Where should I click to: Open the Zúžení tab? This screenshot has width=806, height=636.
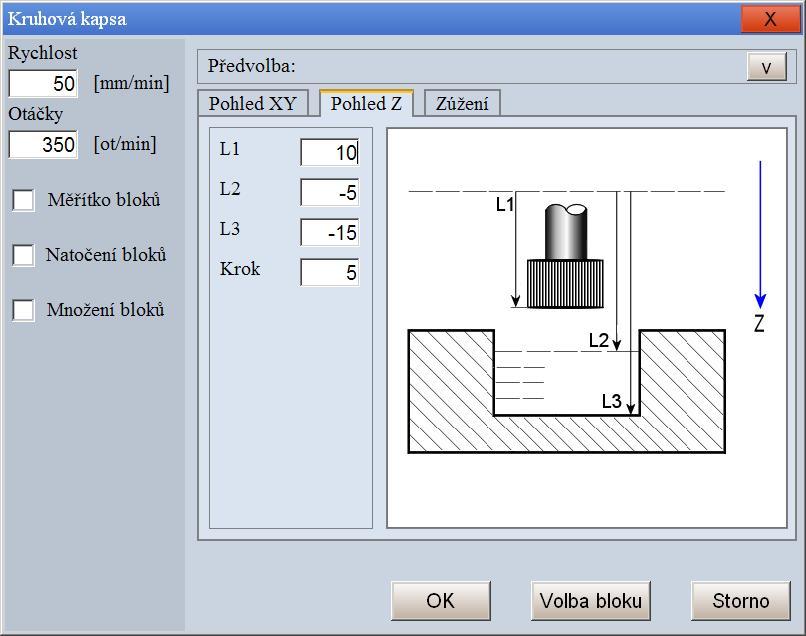pyautogui.click(x=462, y=103)
